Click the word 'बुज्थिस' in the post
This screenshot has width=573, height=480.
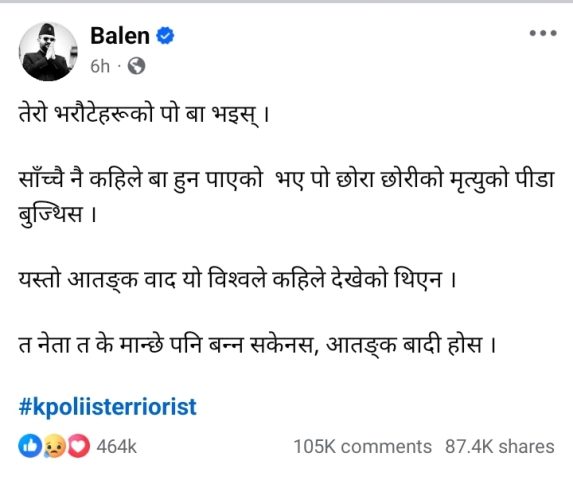tap(50, 214)
